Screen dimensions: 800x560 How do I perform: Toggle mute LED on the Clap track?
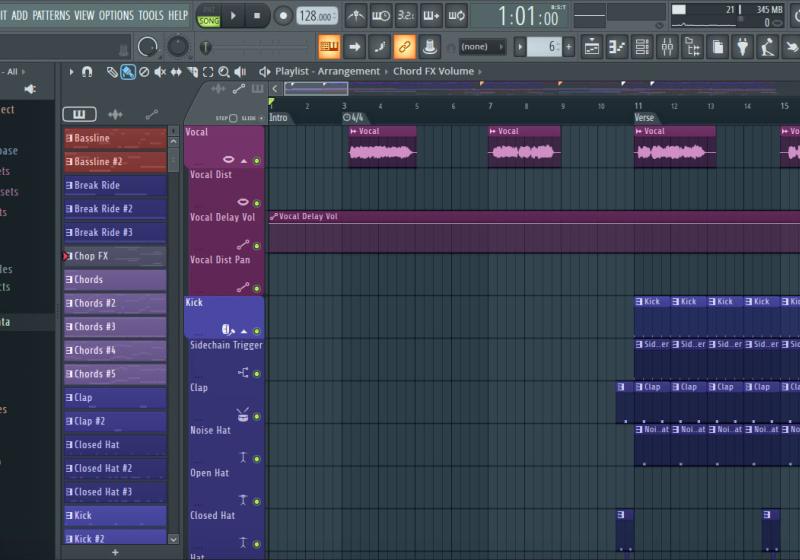tap(257, 416)
